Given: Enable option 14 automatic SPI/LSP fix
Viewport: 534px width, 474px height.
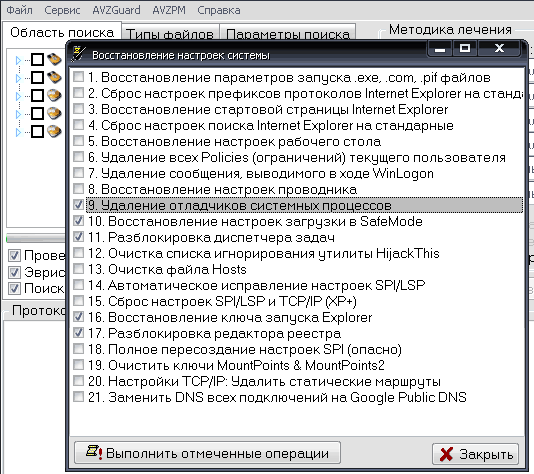Looking at the screenshot, I should [79, 285].
